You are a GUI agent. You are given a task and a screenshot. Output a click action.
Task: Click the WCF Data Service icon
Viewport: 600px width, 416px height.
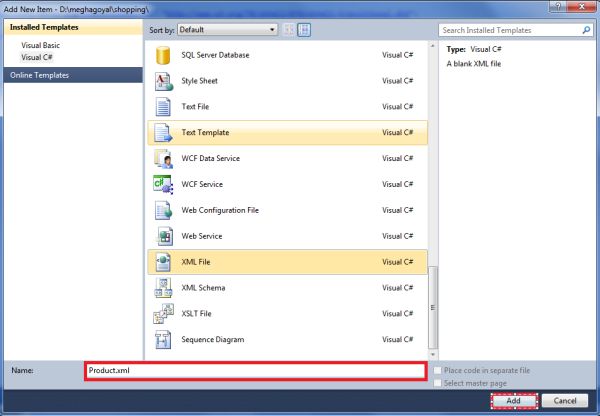pyautogui.click(x=163, y=159)
